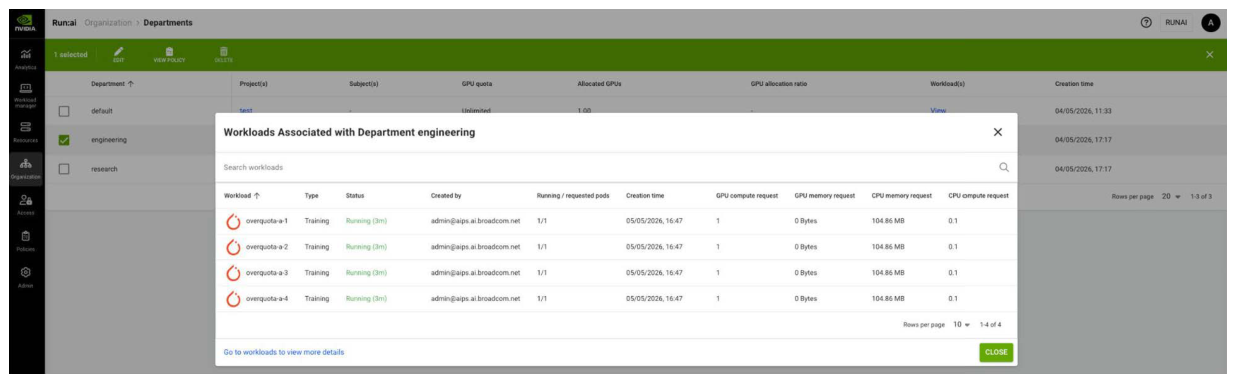Click the dialog Creation time column header

[x=645, y=195]
